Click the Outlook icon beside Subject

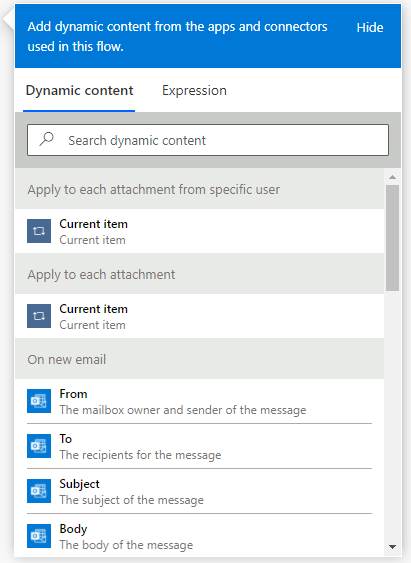(39, 491)
